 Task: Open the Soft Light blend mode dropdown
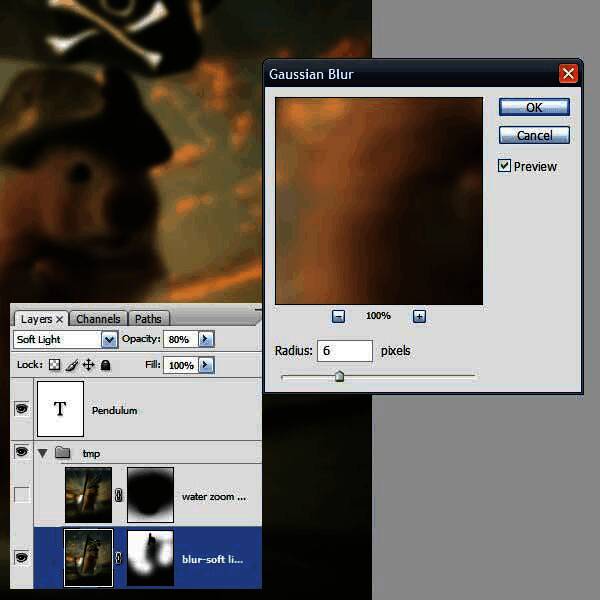coord(109,340)
